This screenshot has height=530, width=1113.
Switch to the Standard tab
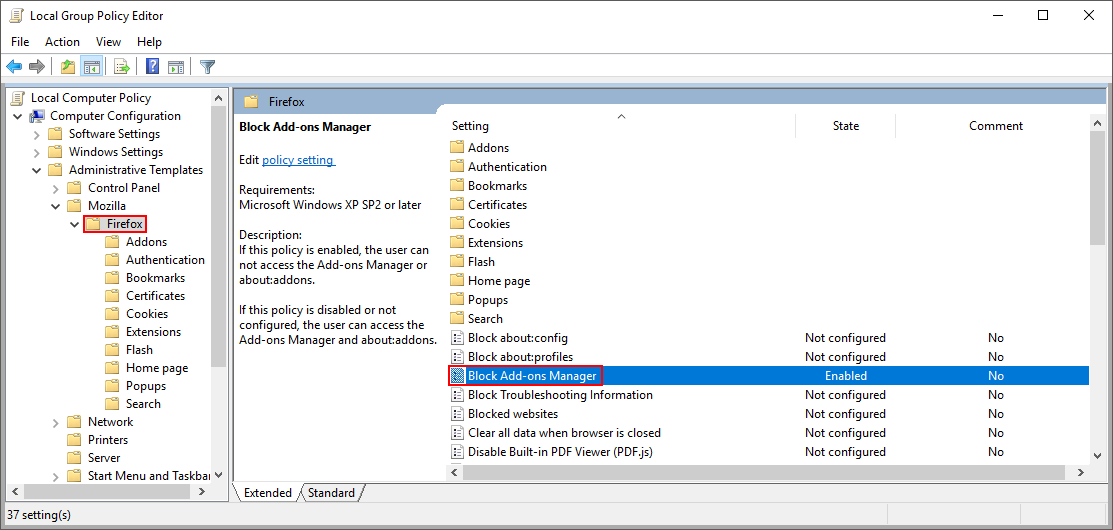[x=331, y=492]
